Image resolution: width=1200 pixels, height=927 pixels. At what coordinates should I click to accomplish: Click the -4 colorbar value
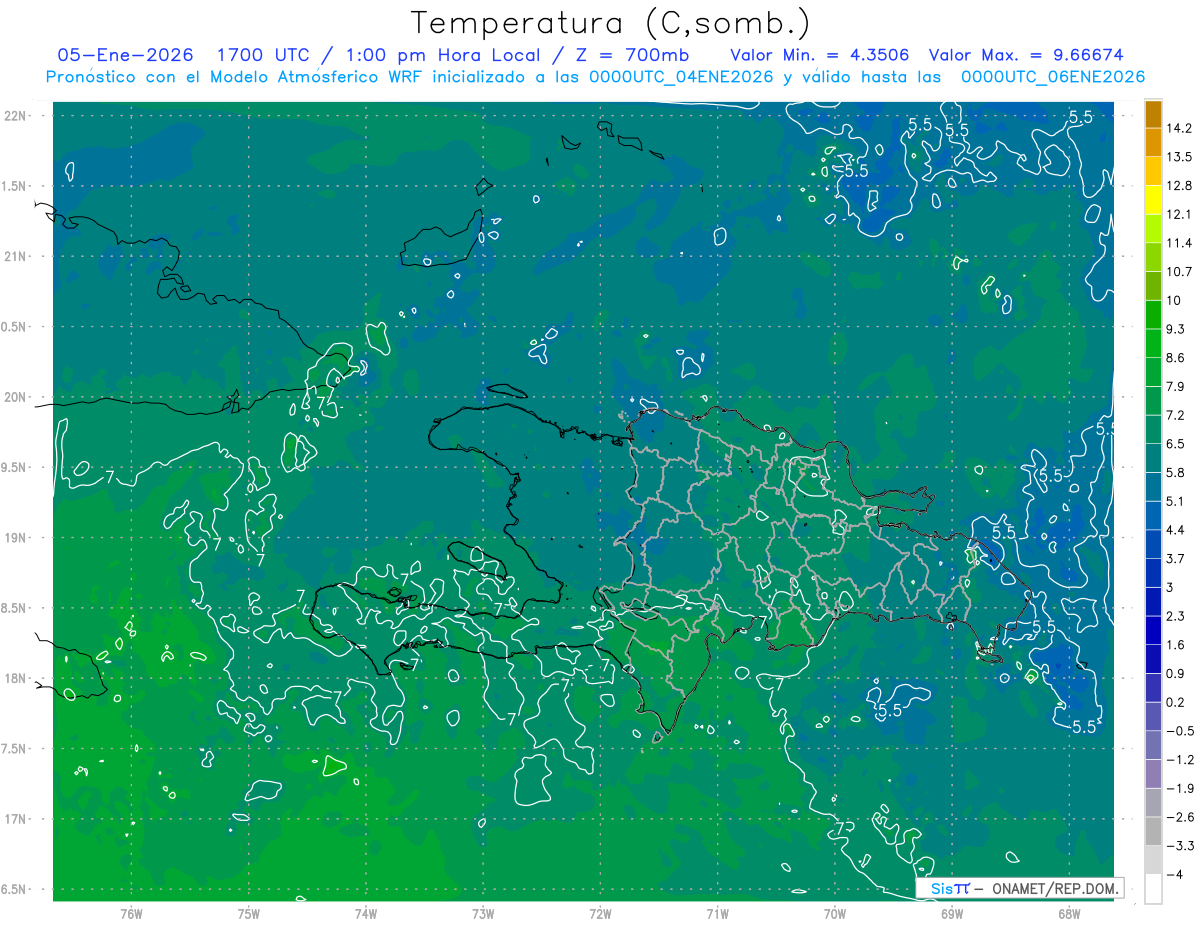point(1174,875)
